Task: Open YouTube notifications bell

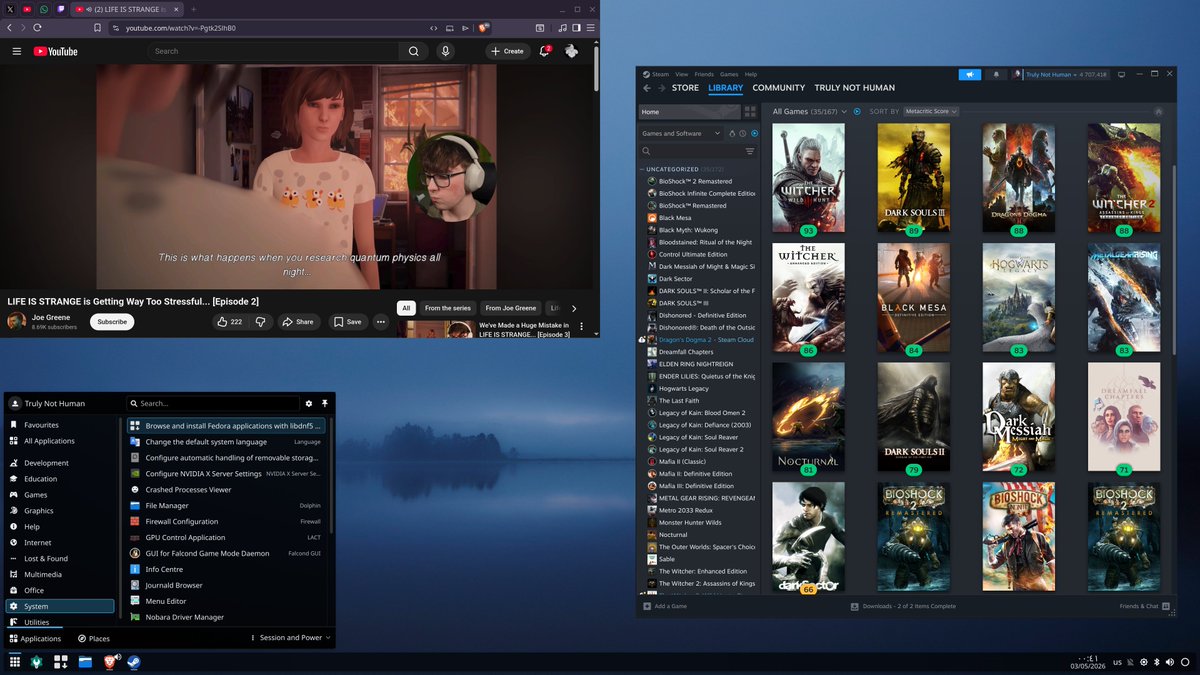Action: pyautogui.click(x=545, y=51)
